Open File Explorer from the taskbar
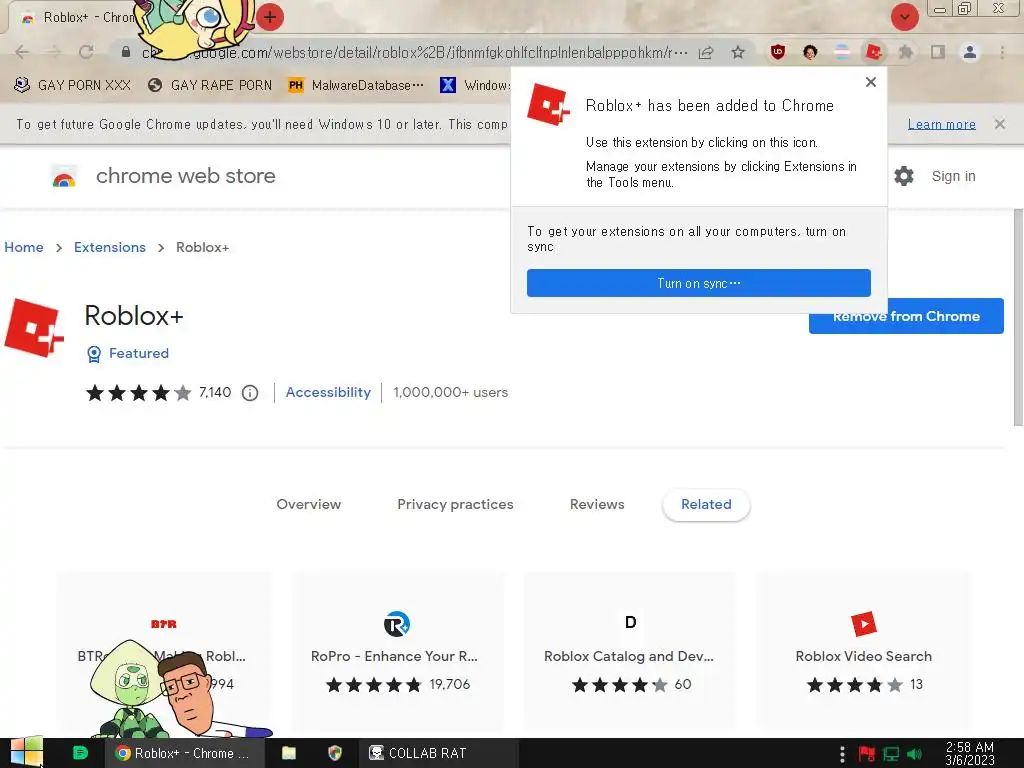Viewport: 1024px width, 768px height. [289, 753]
